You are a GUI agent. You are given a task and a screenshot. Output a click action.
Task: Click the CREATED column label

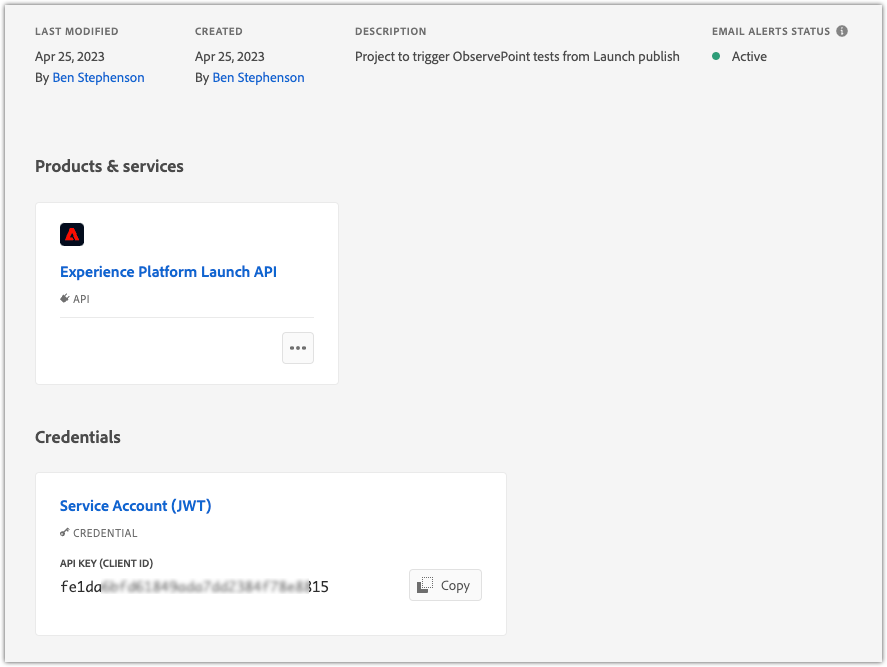219,31
